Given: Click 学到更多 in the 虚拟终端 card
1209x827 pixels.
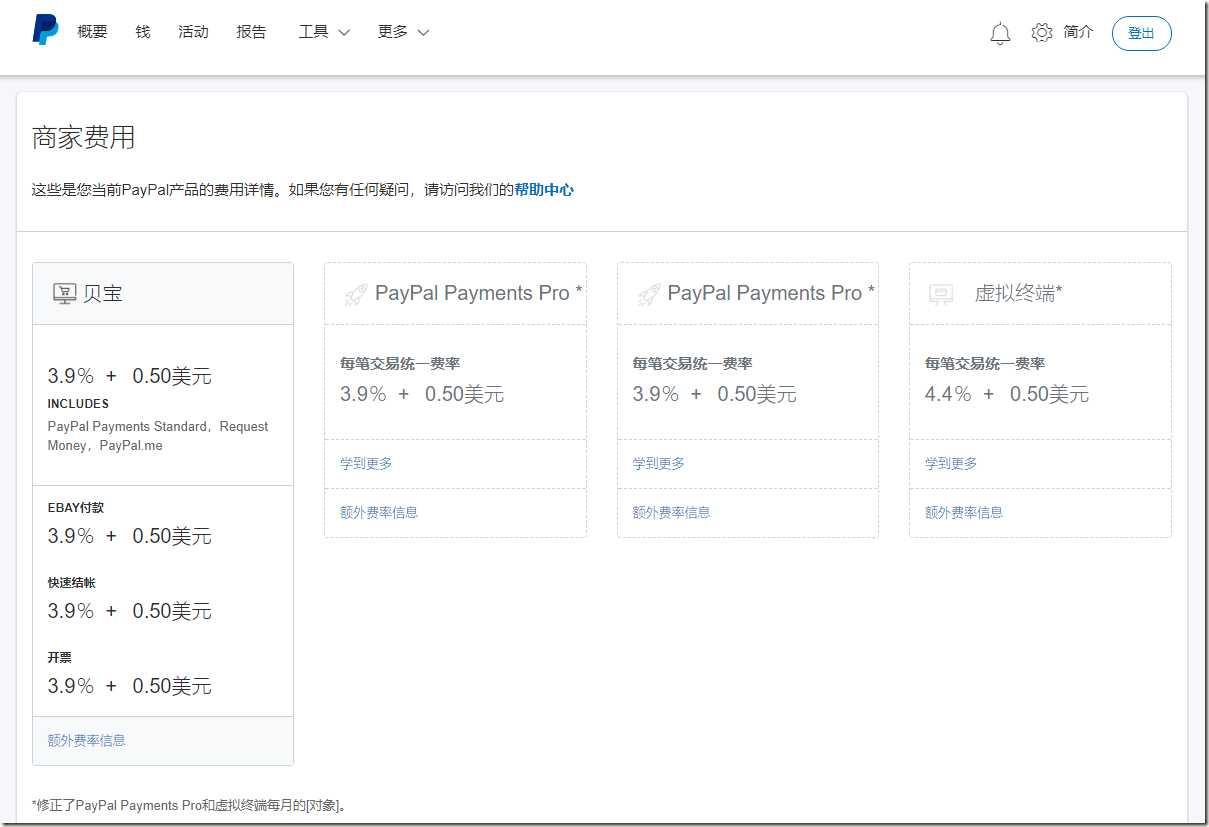Looking at the screenshot, I should (x=951, y=464).
